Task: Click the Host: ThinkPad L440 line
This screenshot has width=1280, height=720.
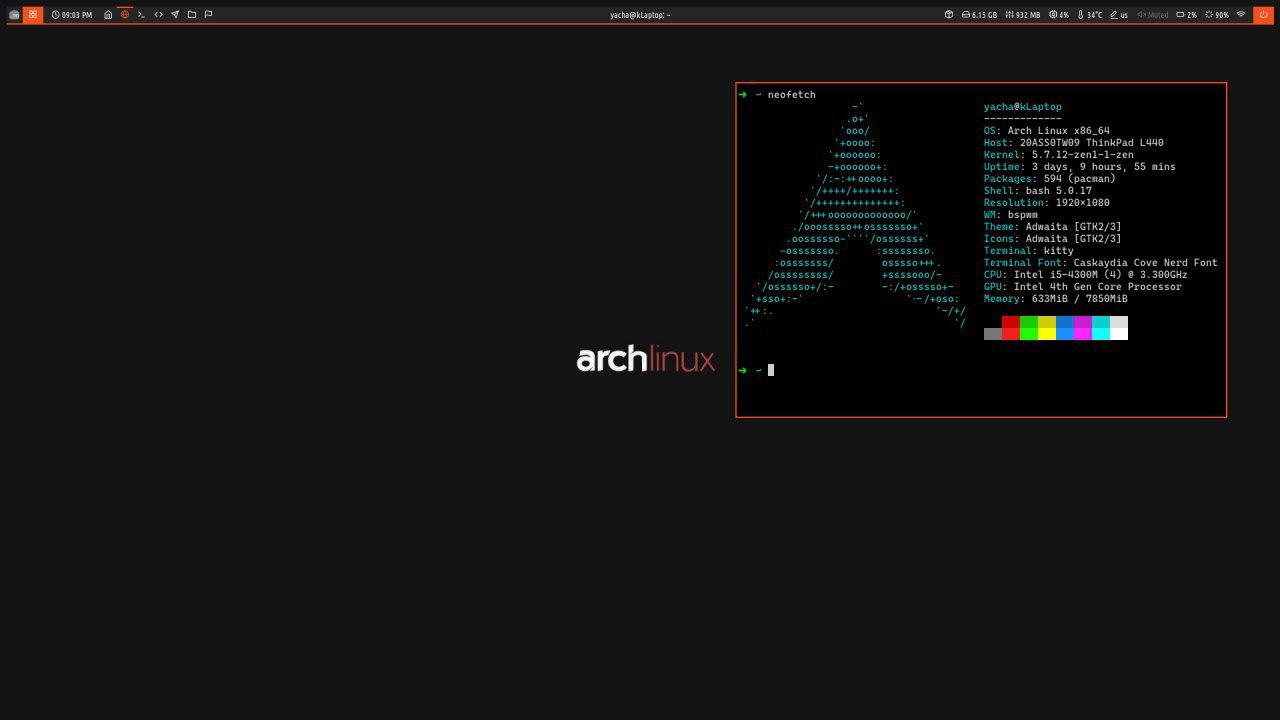Action: click(1073, 143)
